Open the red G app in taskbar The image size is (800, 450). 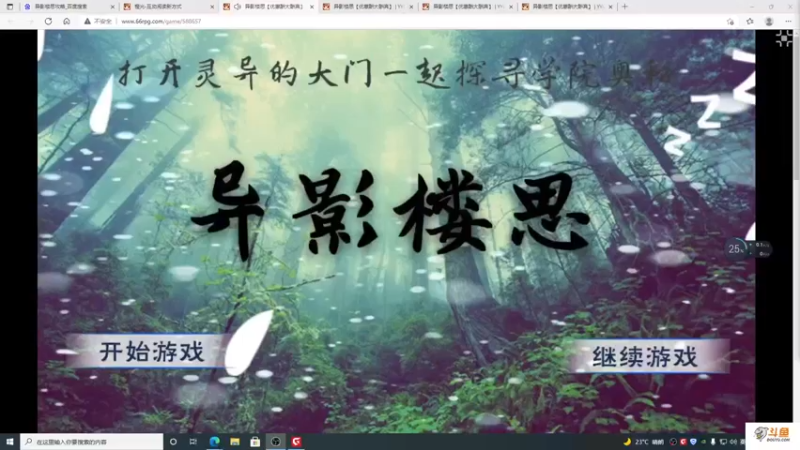pyautogui.click(x=296, y=442)
